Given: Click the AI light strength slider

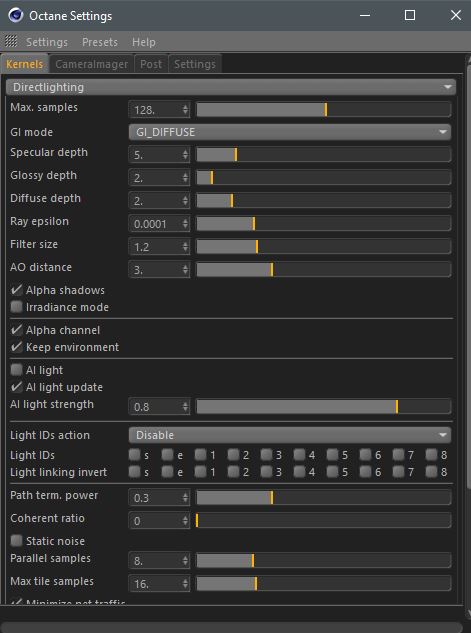Looking at the screenshot, I should pos(324,407).
